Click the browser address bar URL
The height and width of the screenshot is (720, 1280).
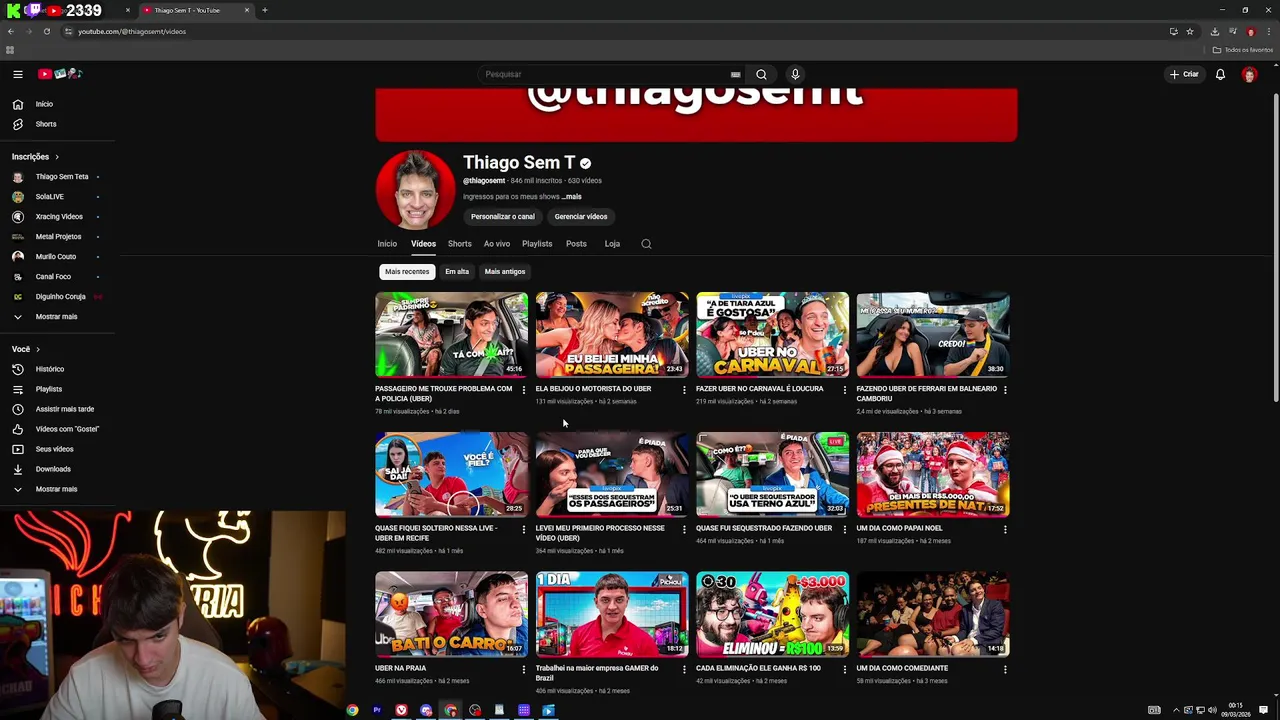(x=132, y=31)
